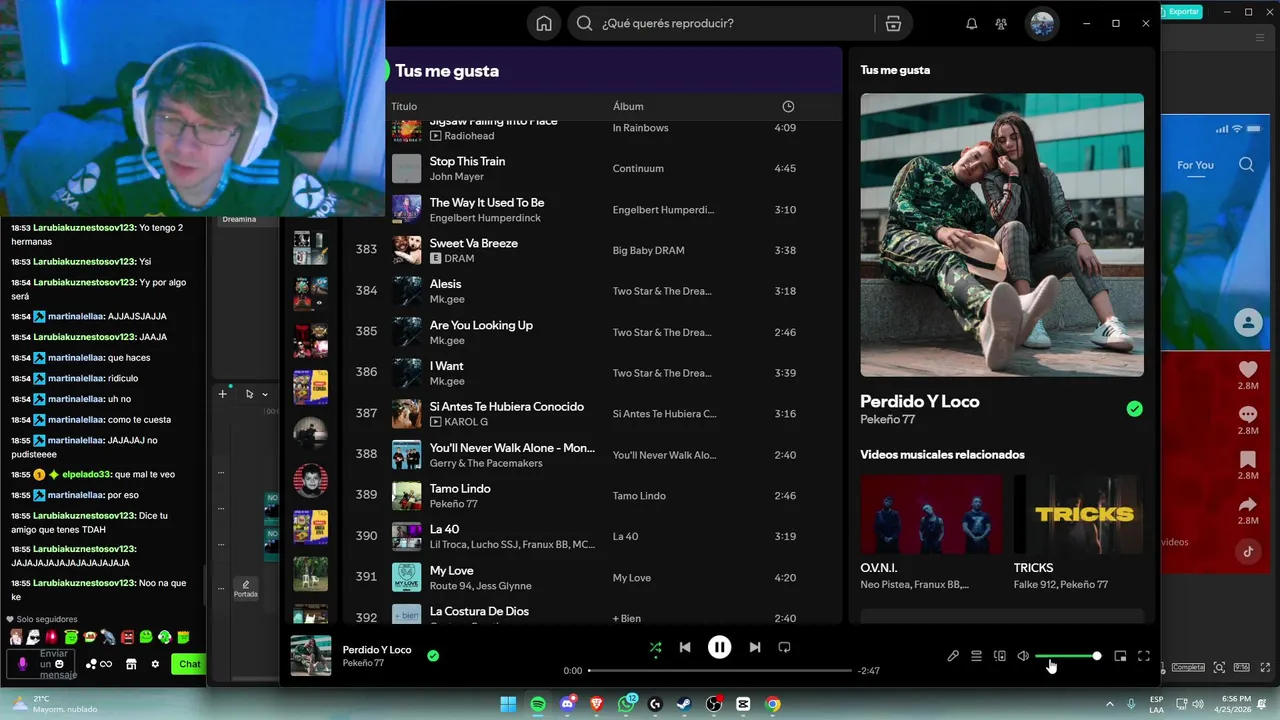Click the green Chat button in stream chat

(189, 664)
